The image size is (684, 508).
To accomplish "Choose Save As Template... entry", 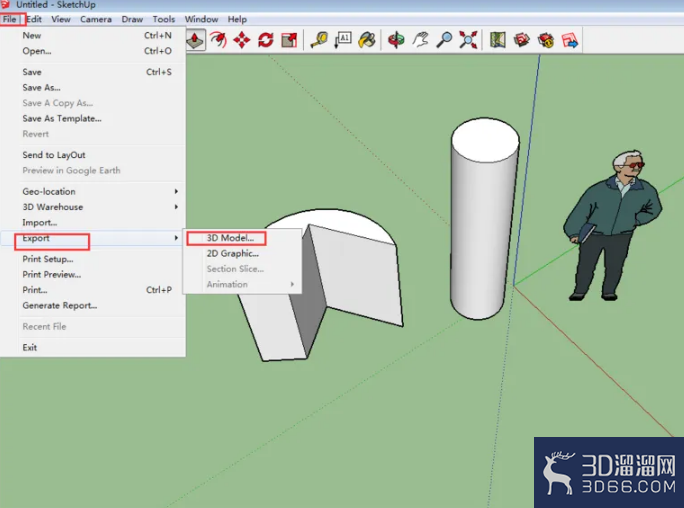I will pos(92,119).
